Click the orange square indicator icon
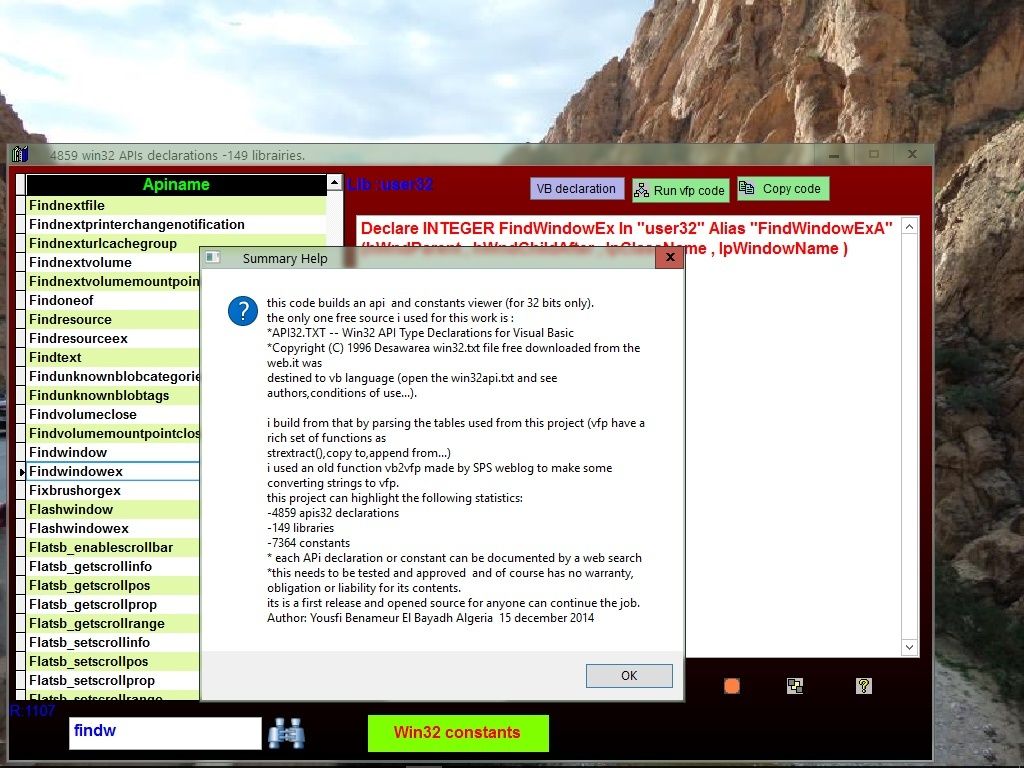The image size is (1024, 768). click(x=730, y=686)
